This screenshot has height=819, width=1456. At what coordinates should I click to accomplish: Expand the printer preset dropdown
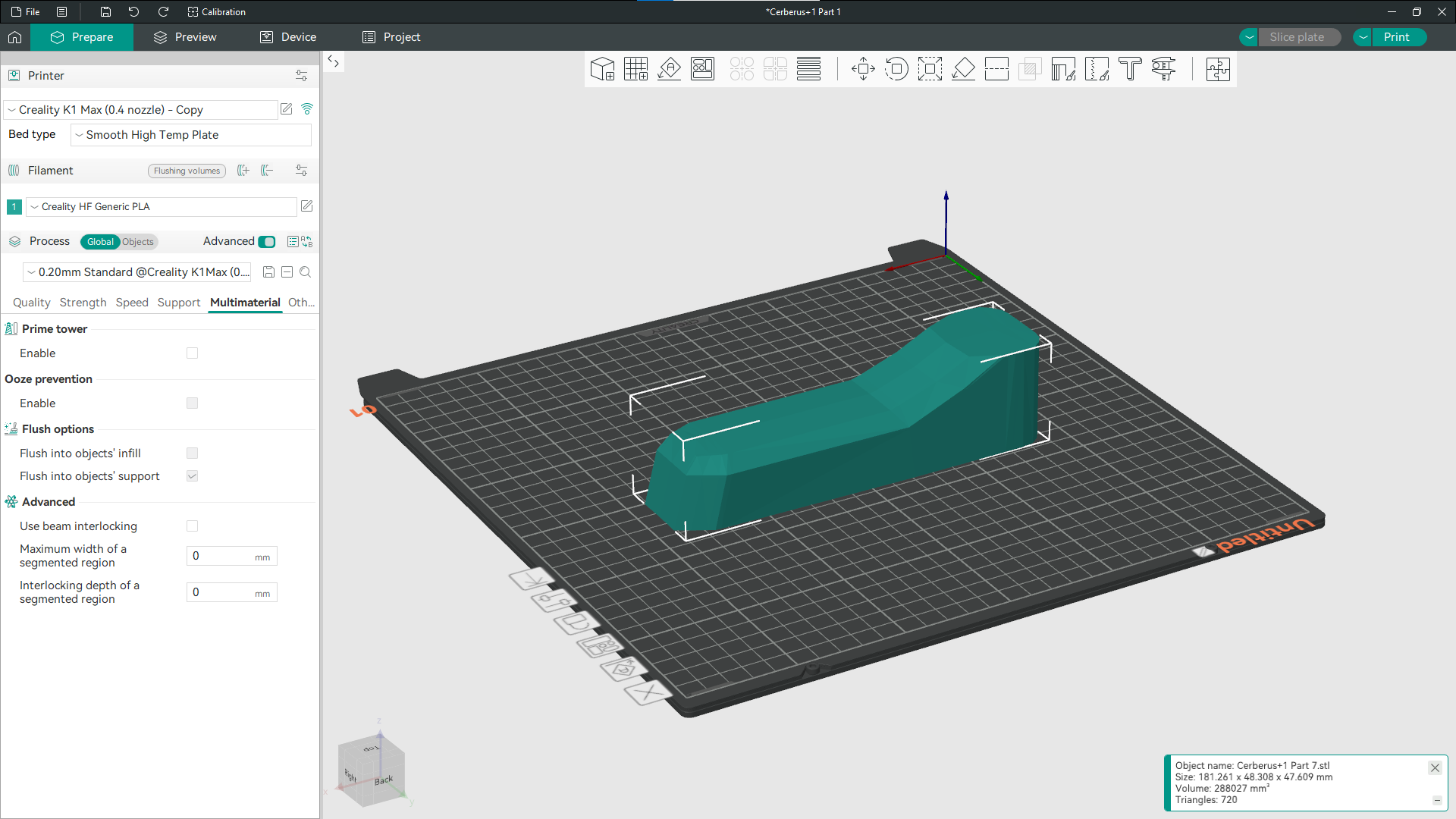point(141,110)
